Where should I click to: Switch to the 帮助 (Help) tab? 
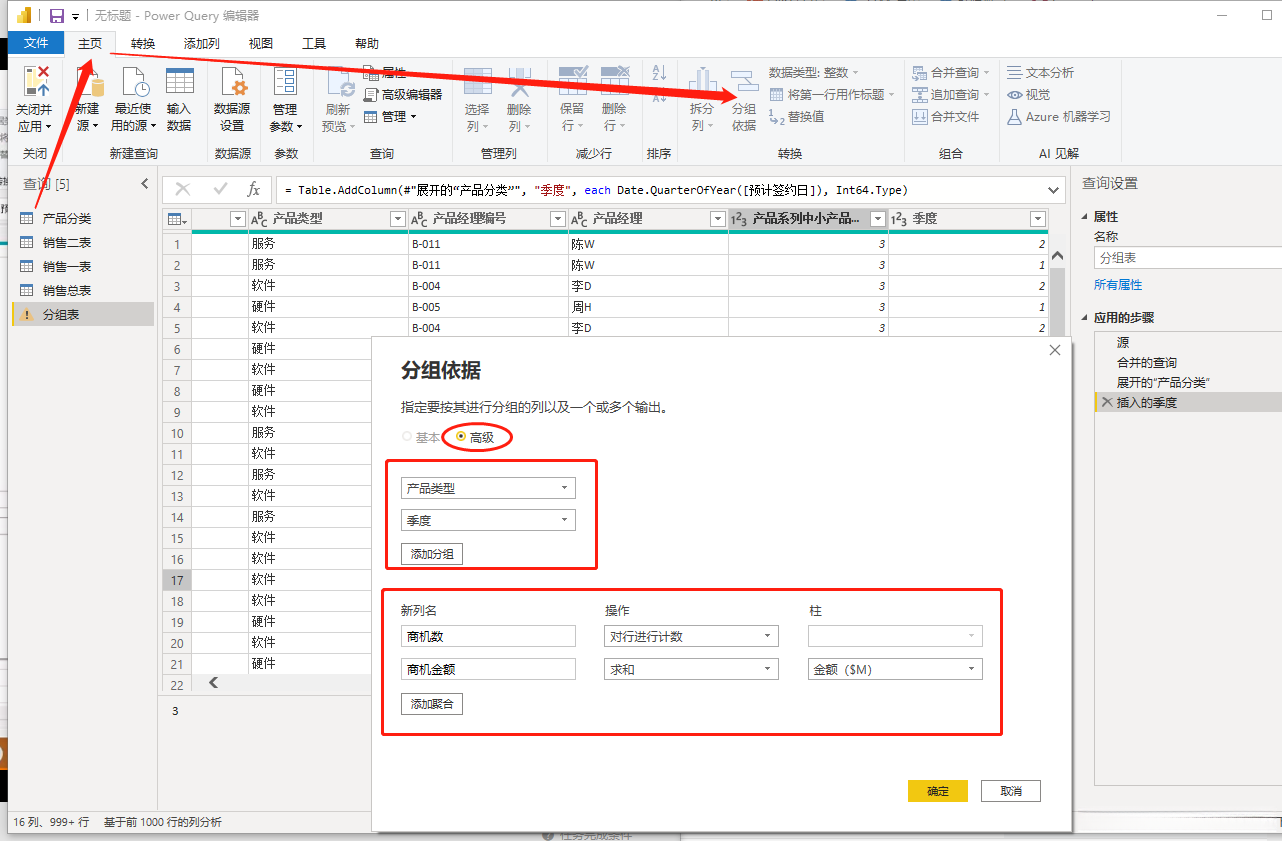pos(367,43)
